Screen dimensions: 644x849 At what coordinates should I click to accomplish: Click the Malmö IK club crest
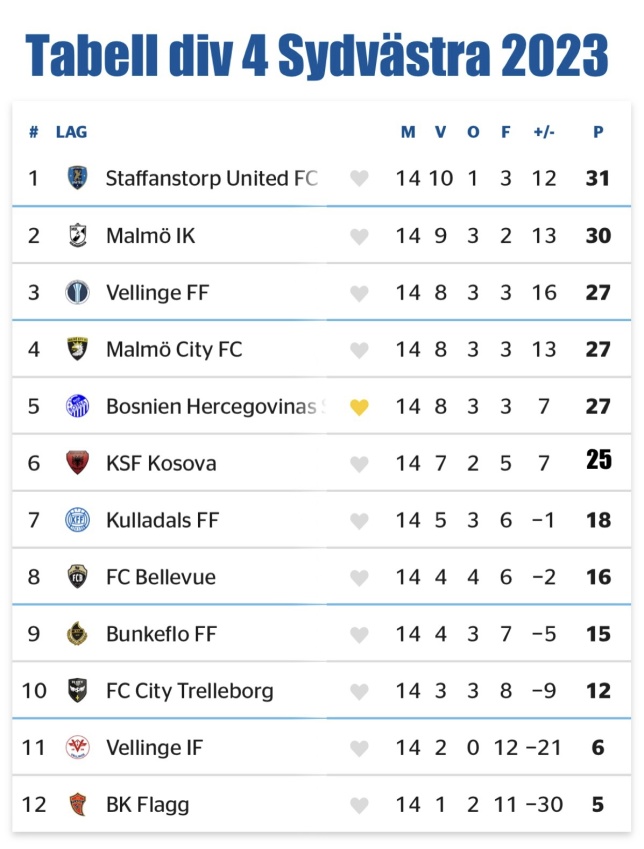coord(77,235)
